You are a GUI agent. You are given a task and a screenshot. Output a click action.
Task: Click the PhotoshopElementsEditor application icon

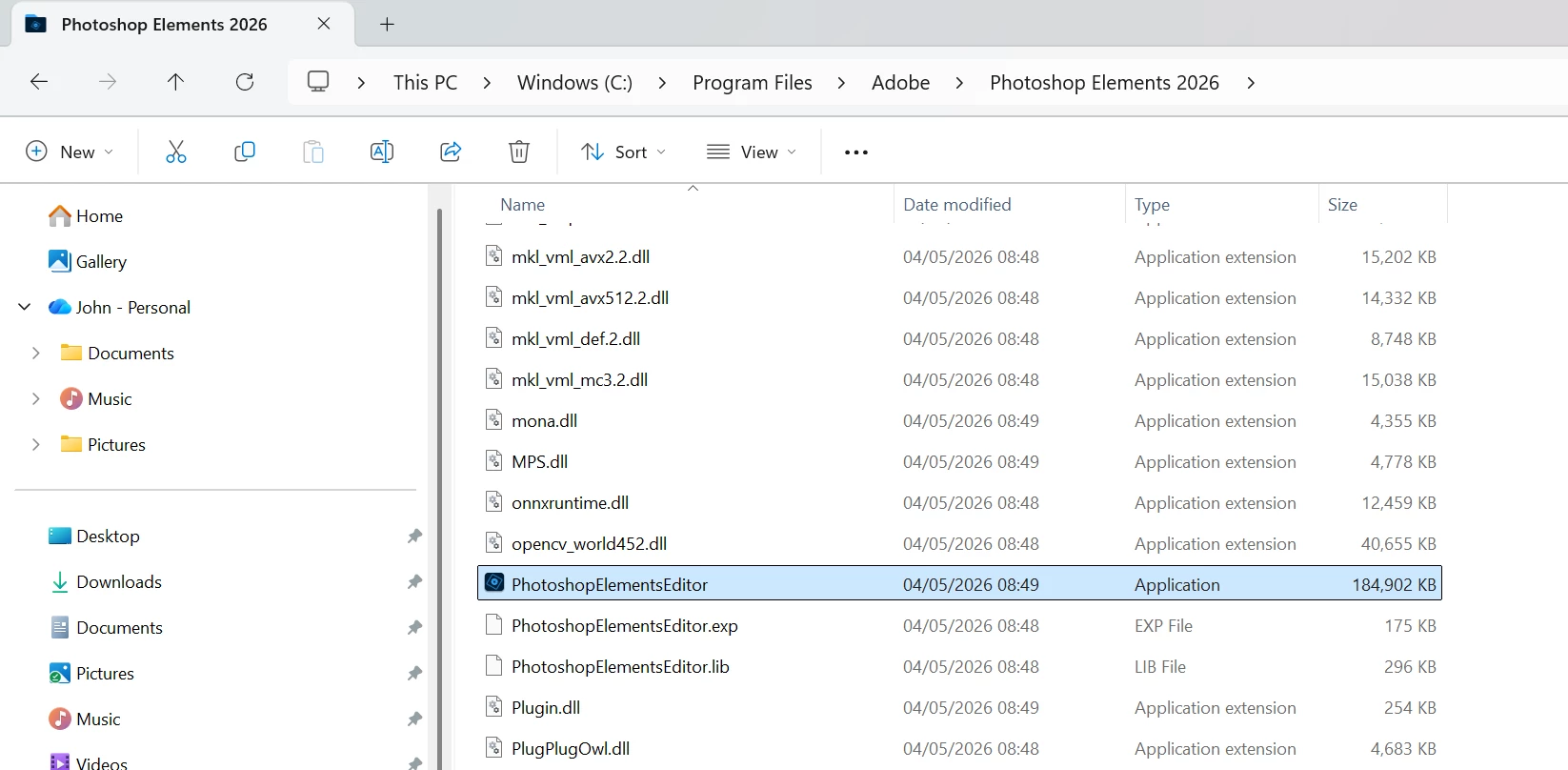[494, 582]
